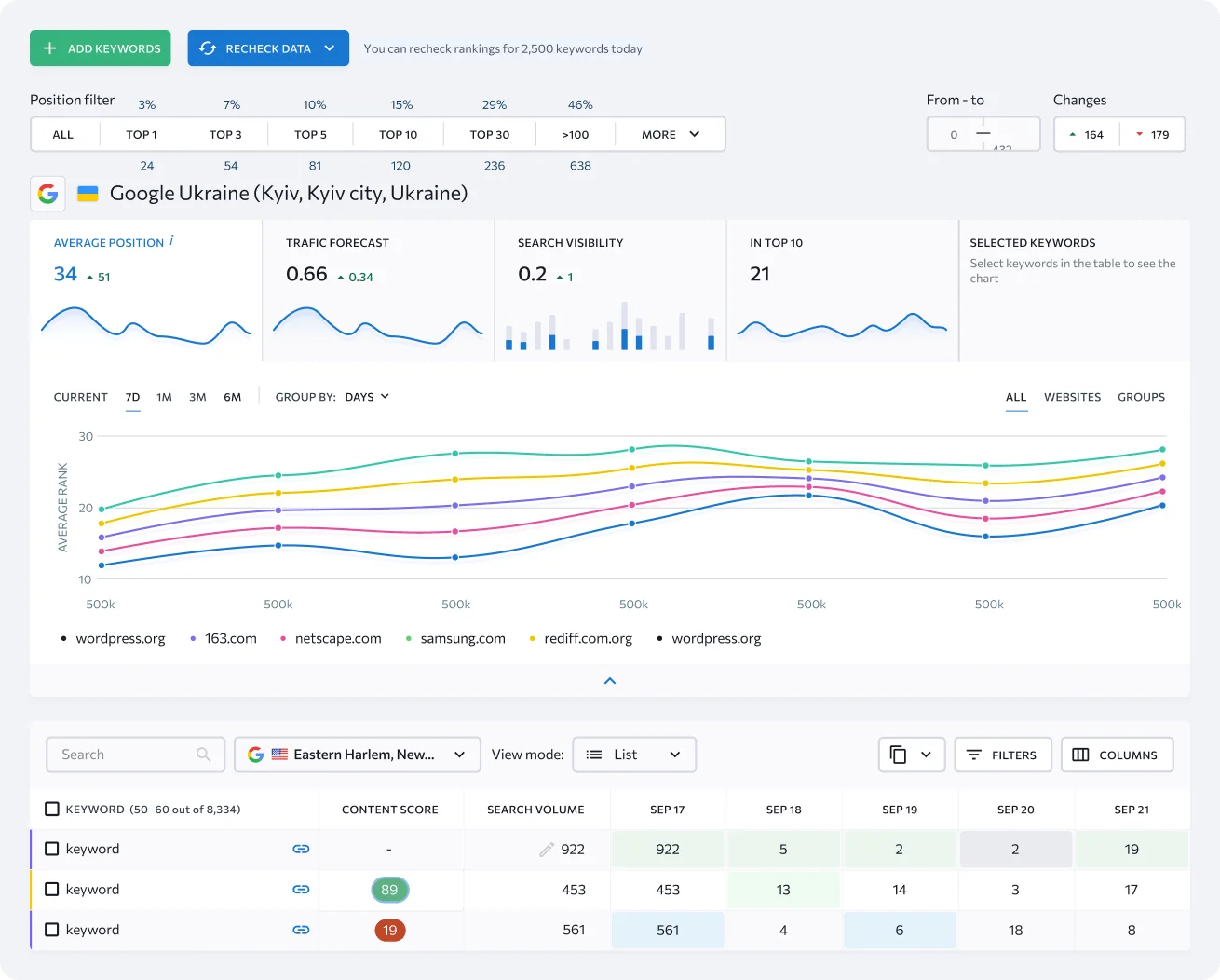Click the Google logo beside Google Ukraine
Viewport: 1220px width, 980px height.
[47, 193]
